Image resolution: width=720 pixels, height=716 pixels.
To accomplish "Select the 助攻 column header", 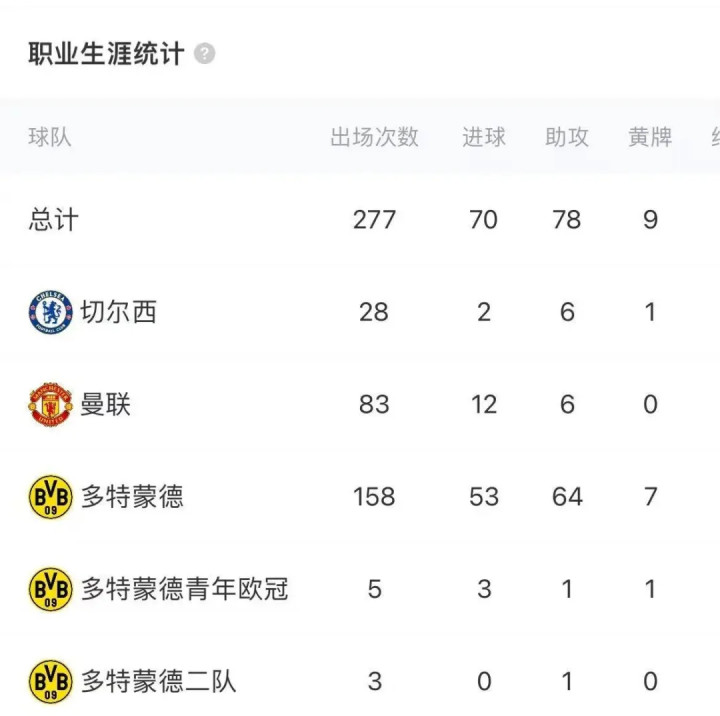I will point(567,137).
